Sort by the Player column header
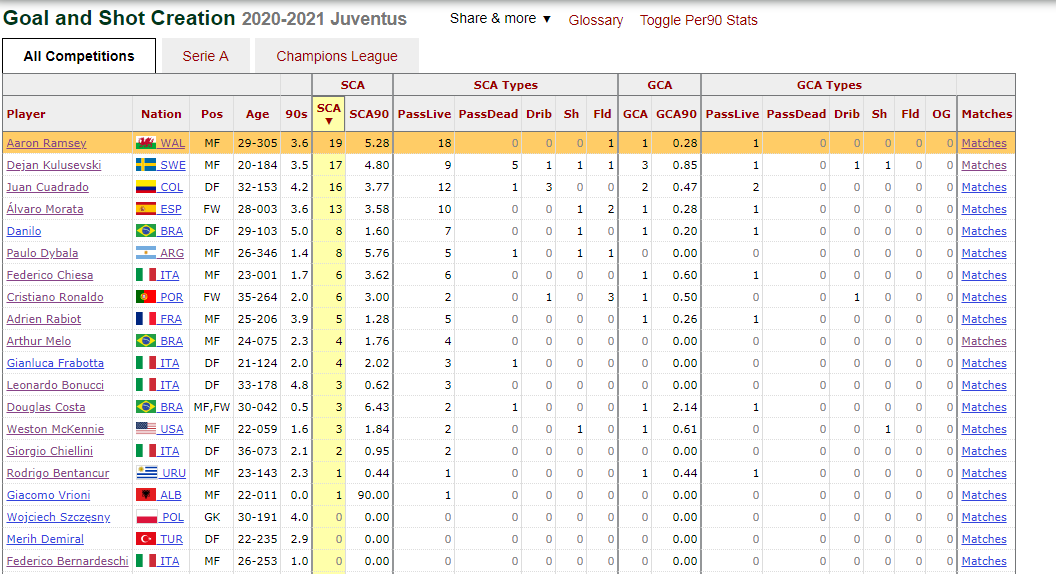 pyautogui.click(x=26, y=114)
